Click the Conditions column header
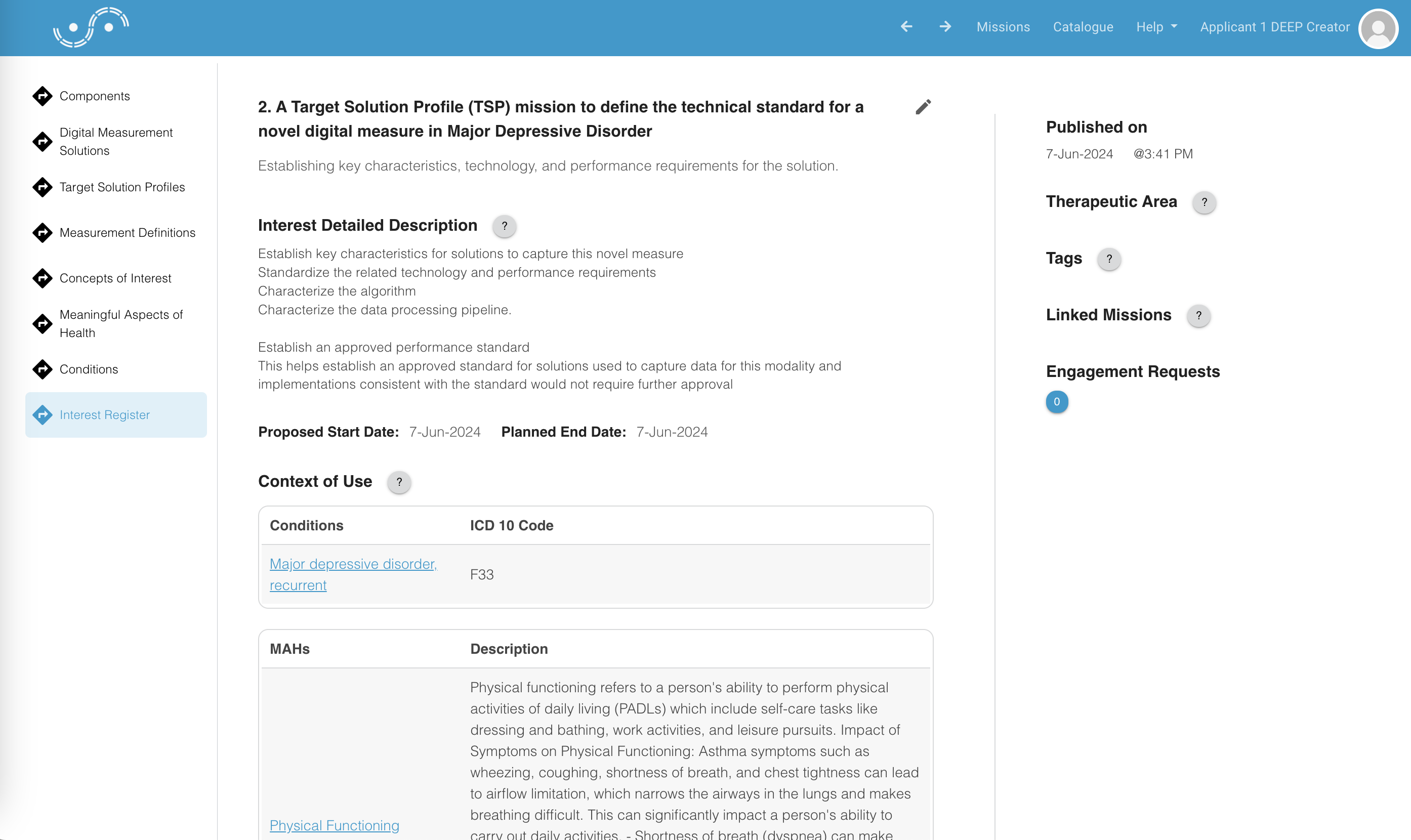 (306, 525)
